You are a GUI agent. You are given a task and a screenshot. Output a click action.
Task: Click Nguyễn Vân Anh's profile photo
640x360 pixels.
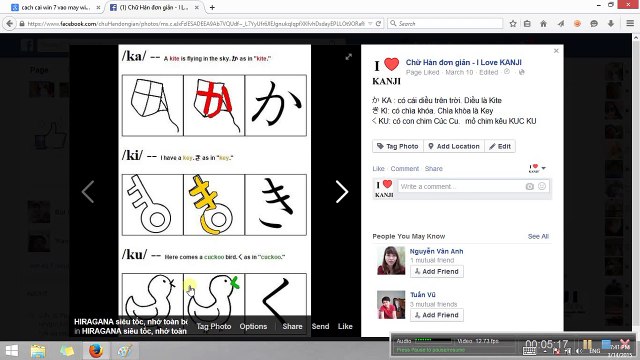tap(391, 260)
